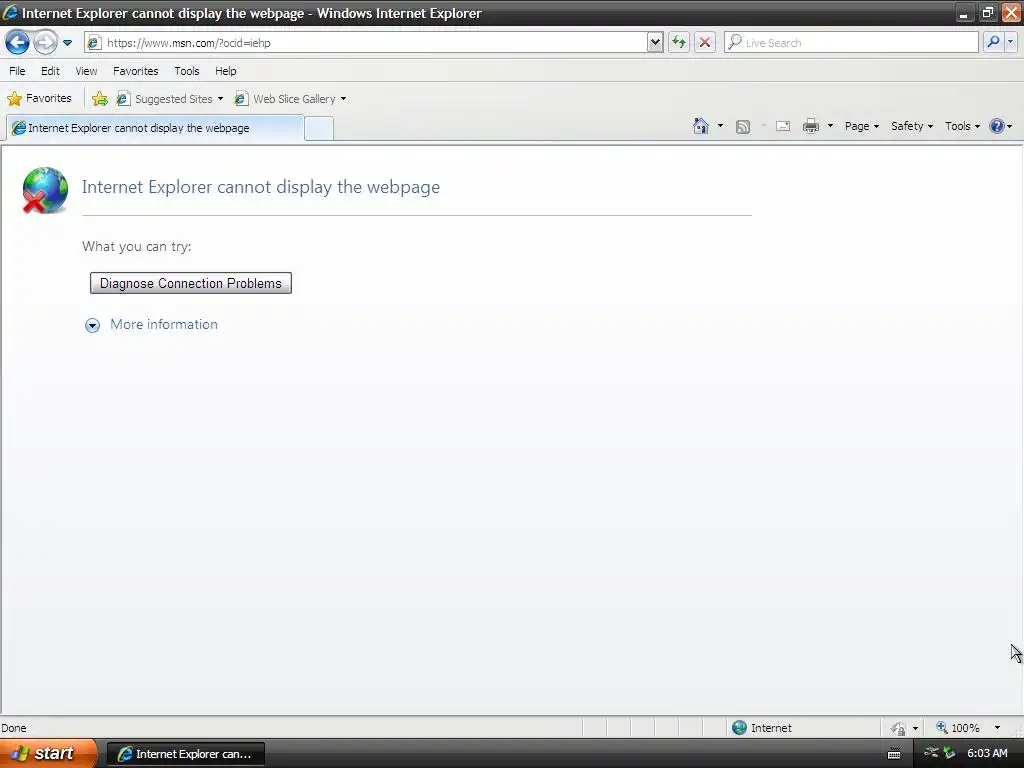1024x768 pixels.
Task: Click the 100% zoom level button
Action: click(958, 728)
